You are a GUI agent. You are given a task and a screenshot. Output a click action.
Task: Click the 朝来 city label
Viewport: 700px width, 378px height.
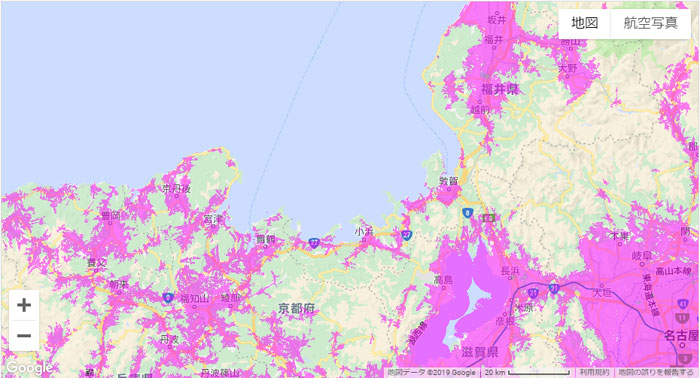pyautogui.click(x=119, y=284)
